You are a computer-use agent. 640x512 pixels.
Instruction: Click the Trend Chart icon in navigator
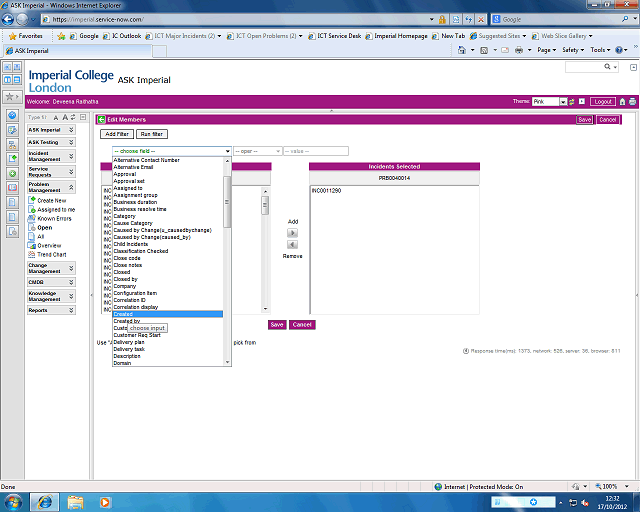[32, 254]
